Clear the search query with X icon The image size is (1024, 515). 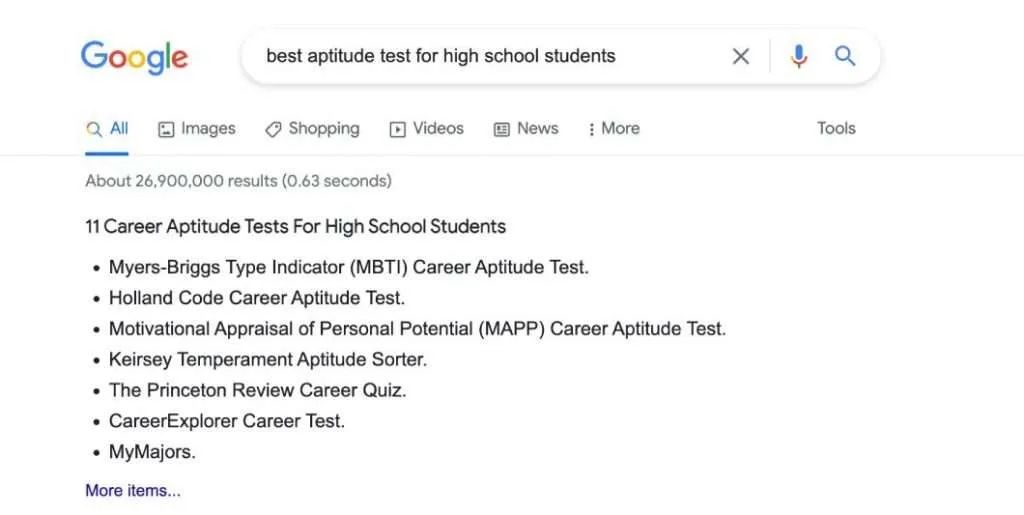(741, 56)
